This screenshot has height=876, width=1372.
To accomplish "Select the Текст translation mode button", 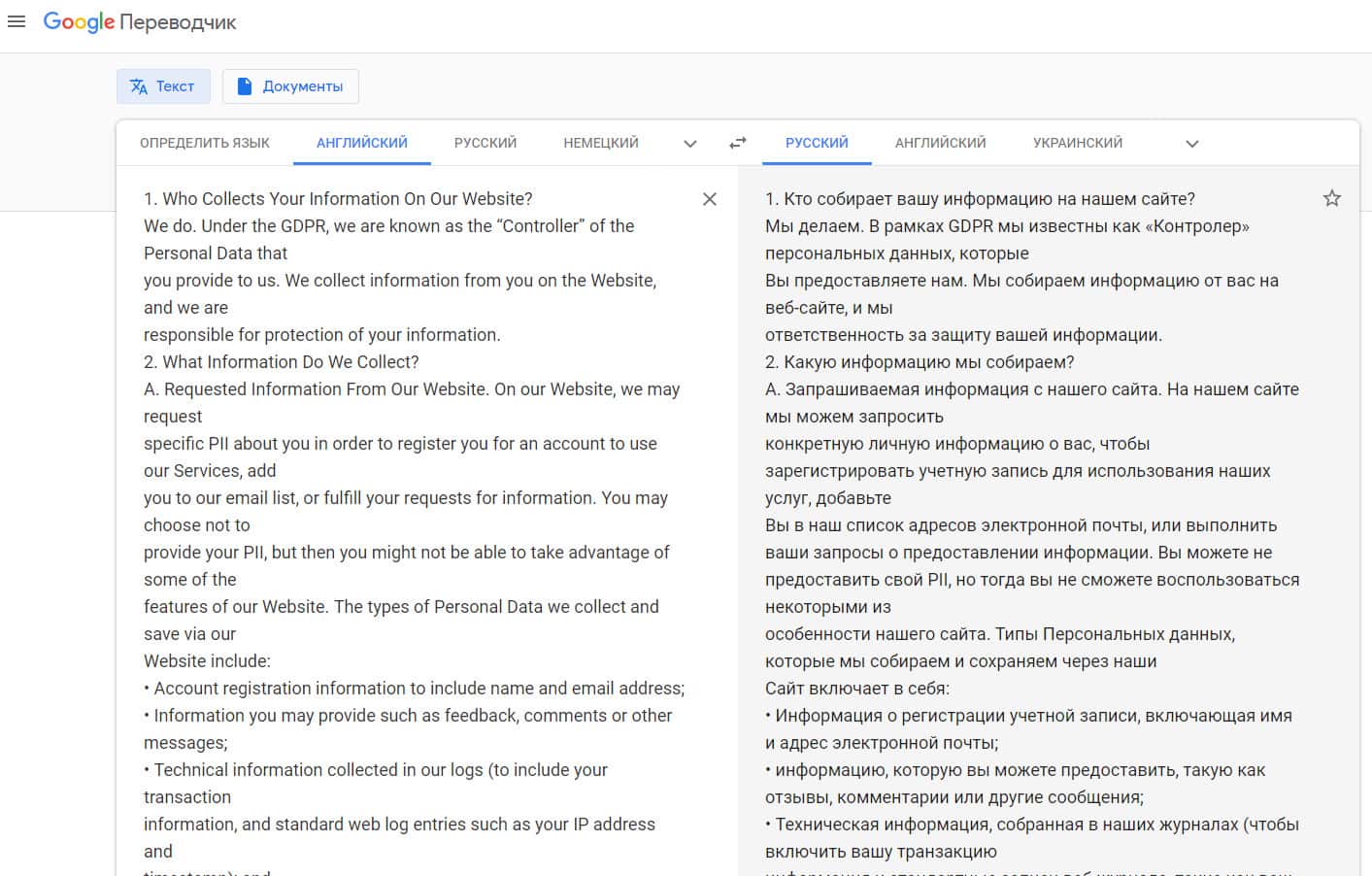I will pos(163,86).
